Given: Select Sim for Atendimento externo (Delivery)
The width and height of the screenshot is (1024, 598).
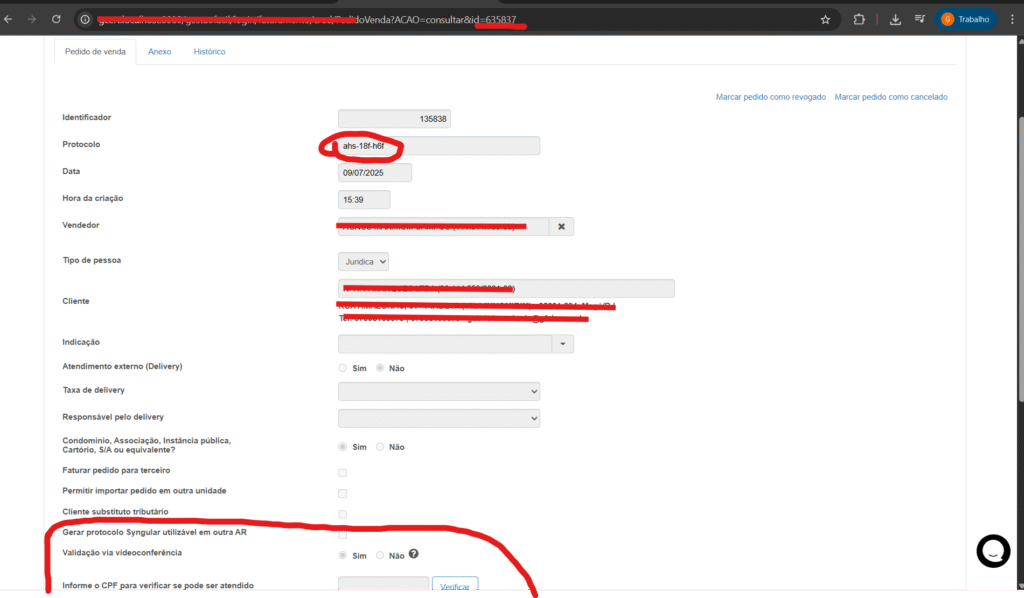Looking at the screenshot, I should [x=343, y=368].
